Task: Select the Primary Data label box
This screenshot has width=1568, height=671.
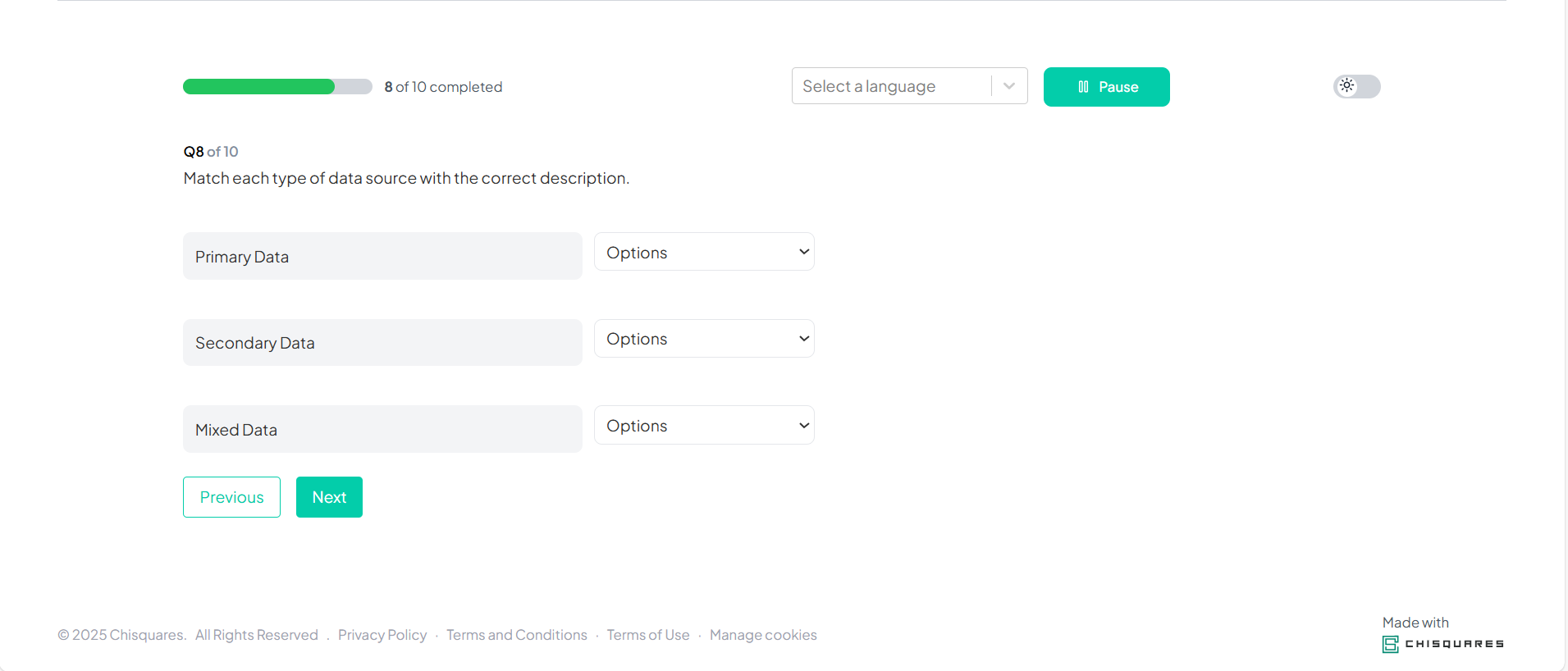Action: (382, 256)
